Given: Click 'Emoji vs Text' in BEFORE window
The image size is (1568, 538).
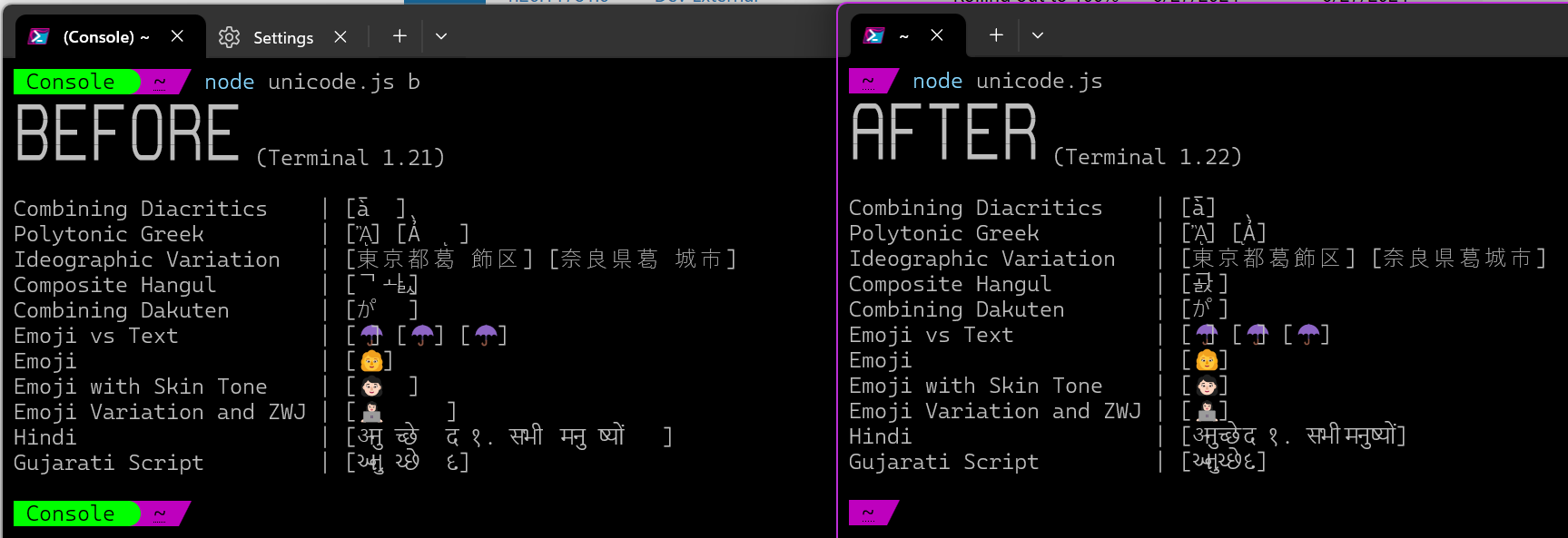Looking at the screenshot, I should click(96, 336).
